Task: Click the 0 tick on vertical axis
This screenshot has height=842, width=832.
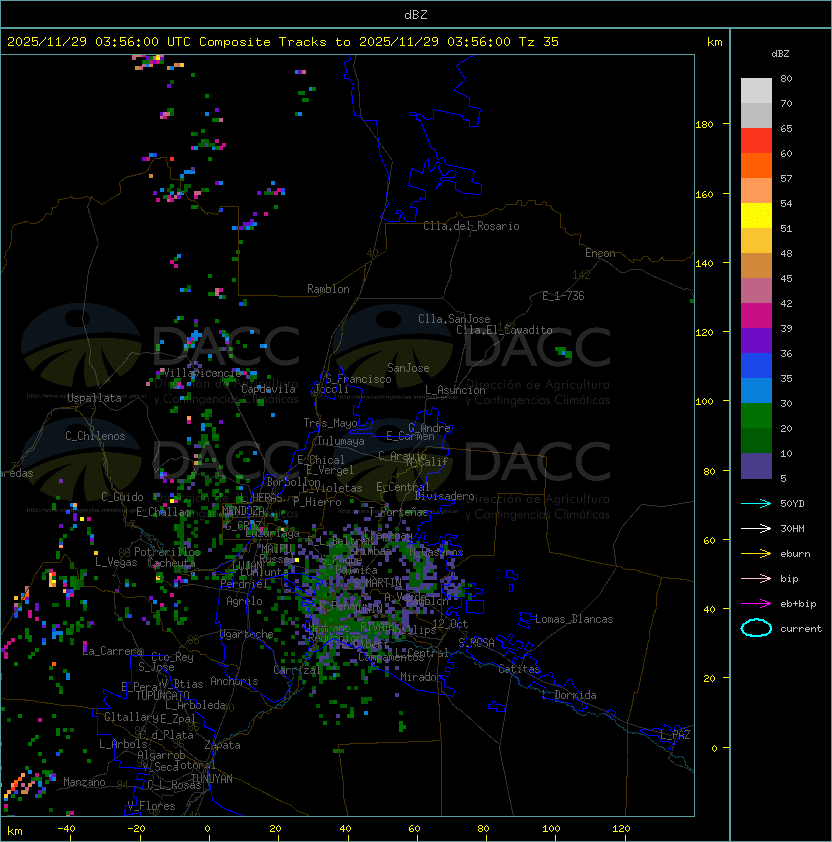Action: (714, 749)
